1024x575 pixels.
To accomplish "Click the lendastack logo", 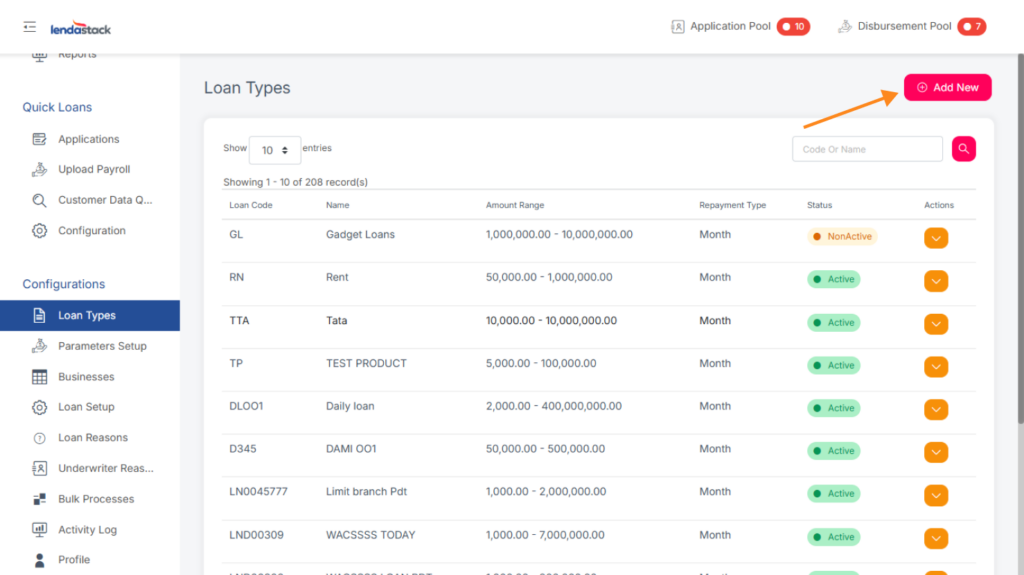I will click(x=79, y=28).
